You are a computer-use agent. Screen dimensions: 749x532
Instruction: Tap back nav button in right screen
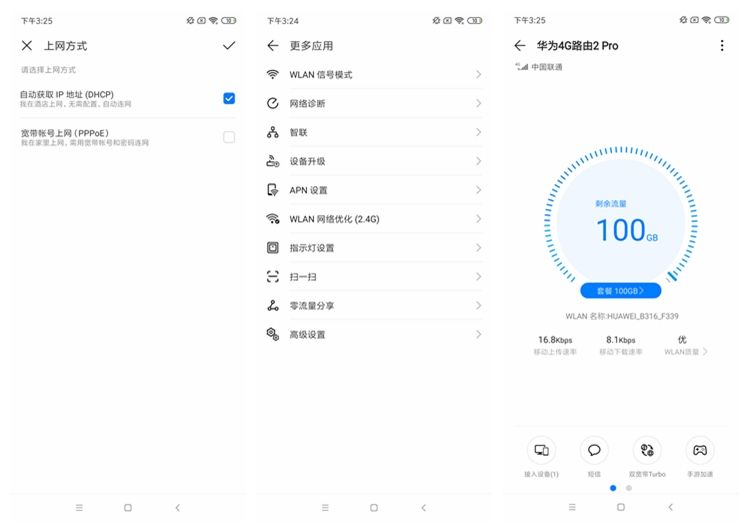pos(670,507)
